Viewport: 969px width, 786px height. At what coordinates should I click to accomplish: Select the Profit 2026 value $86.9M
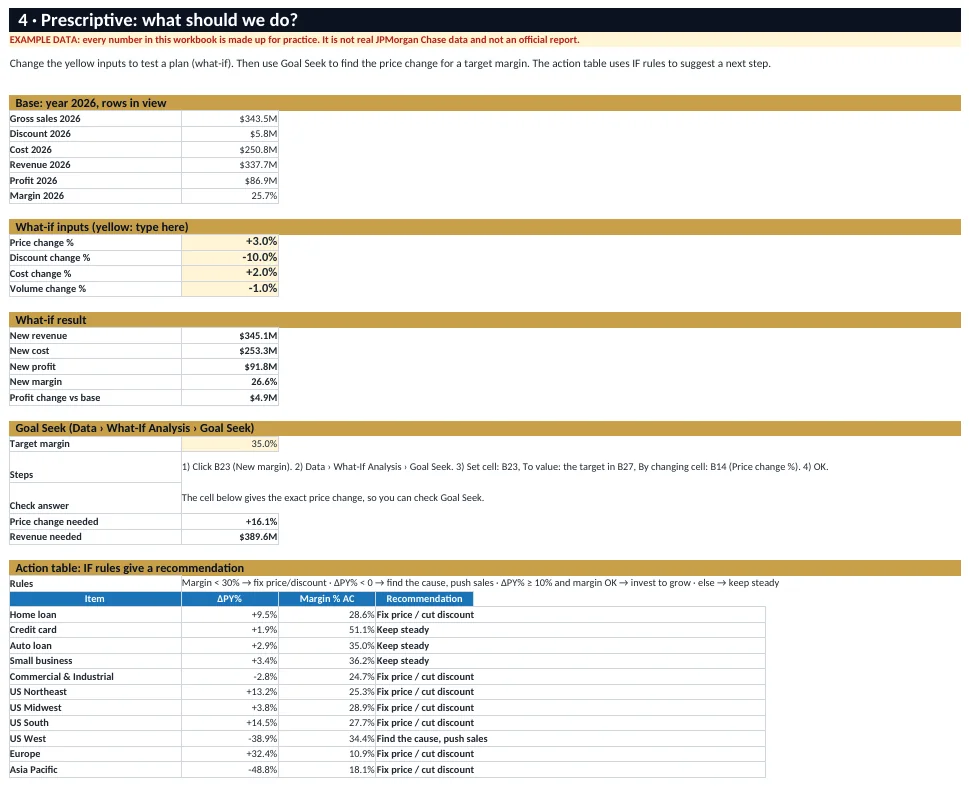point(230,180)
